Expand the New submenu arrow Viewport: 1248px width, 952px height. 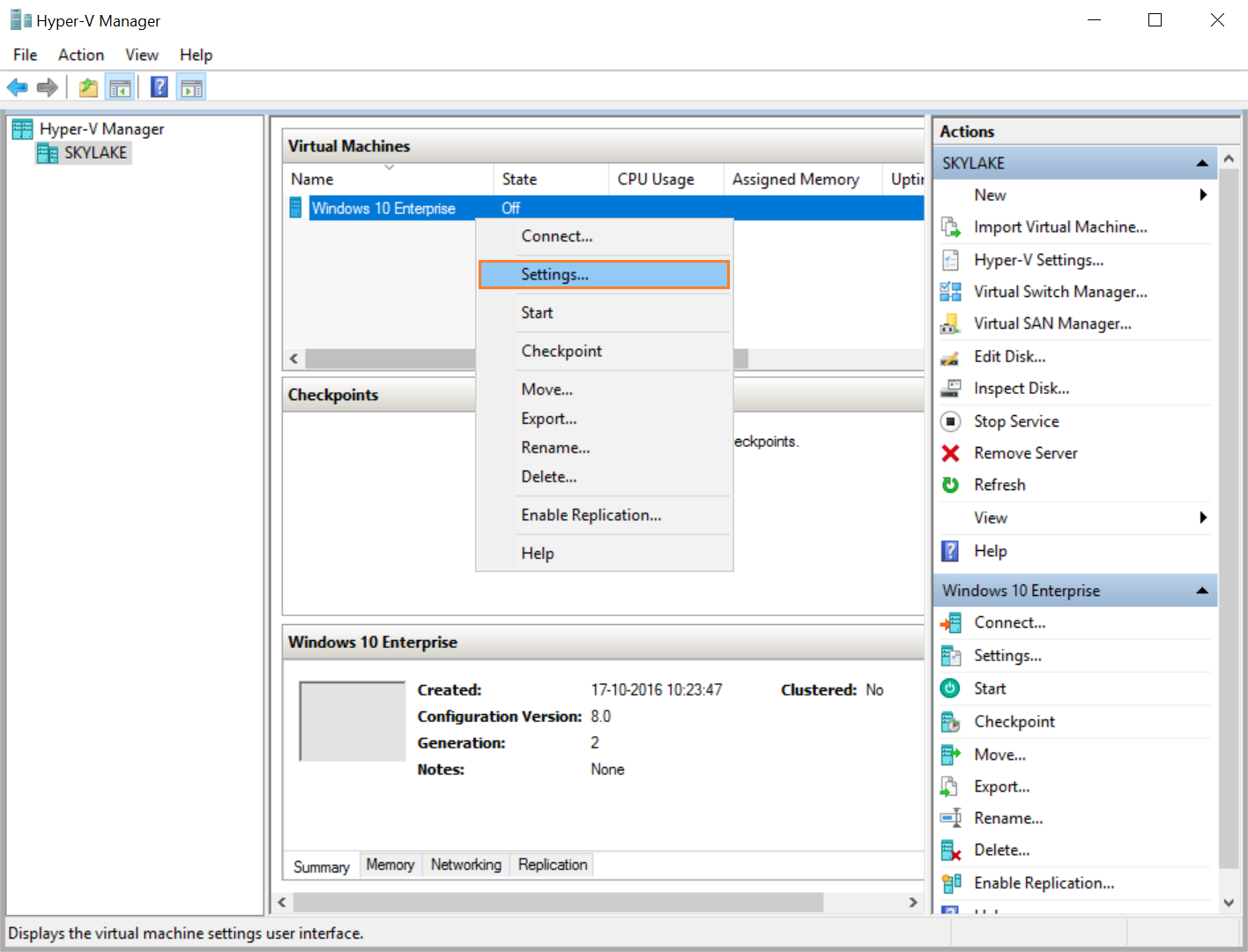pyautogui.click(x=1203, y=195)
